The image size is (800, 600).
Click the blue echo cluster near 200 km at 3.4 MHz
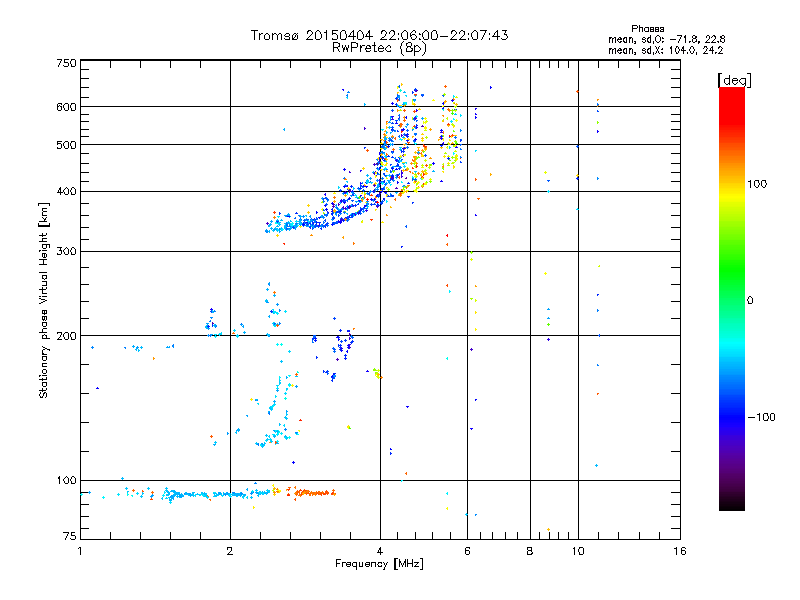[x=344, y=343]
